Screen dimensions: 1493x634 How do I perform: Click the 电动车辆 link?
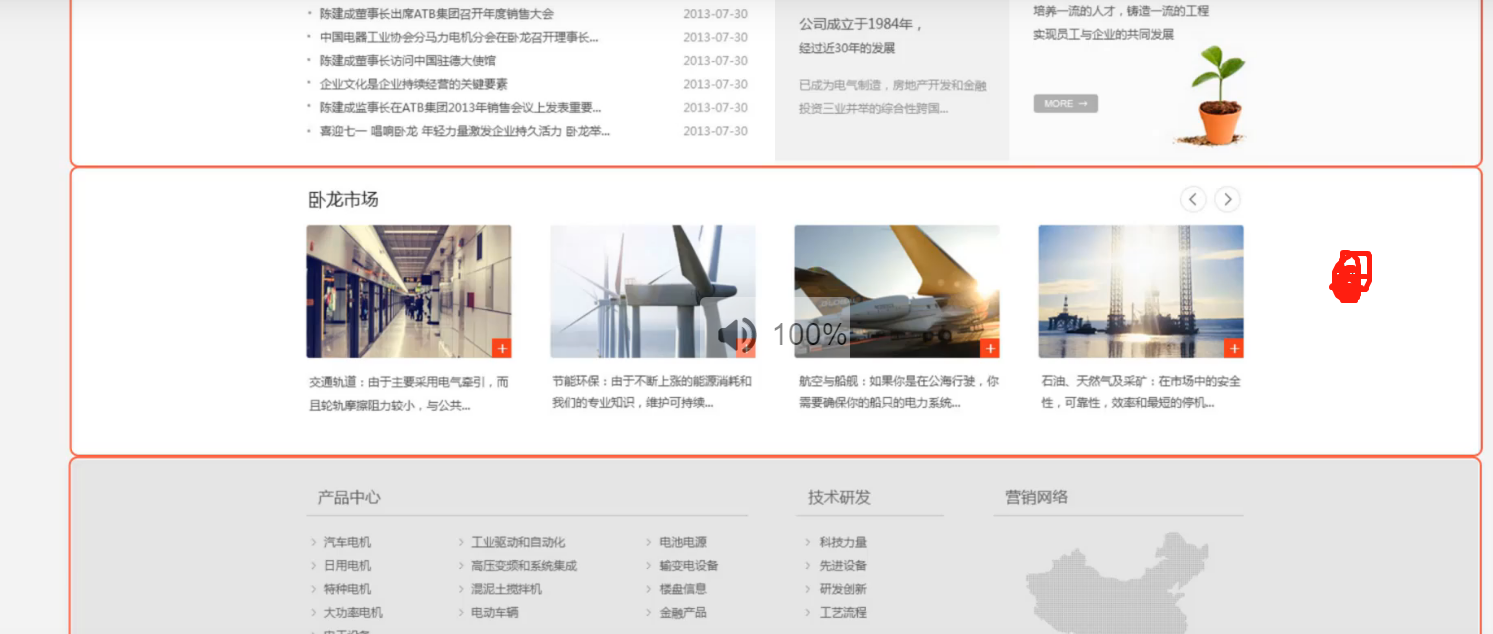coord(495,612)
